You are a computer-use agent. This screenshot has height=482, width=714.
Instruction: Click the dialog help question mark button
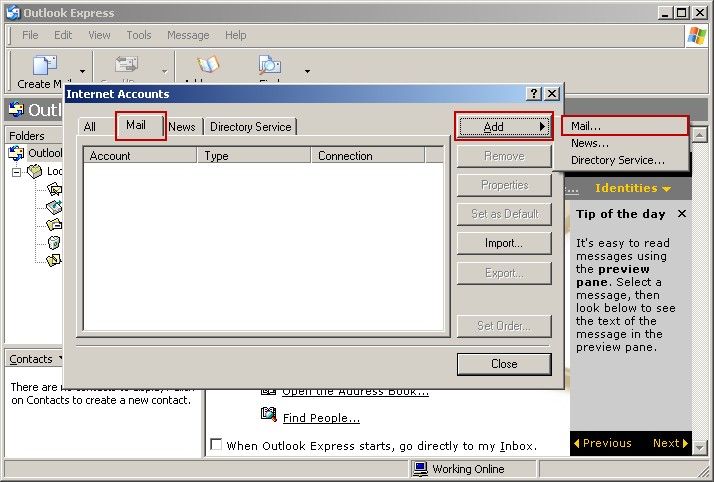[x=534, y=94]
